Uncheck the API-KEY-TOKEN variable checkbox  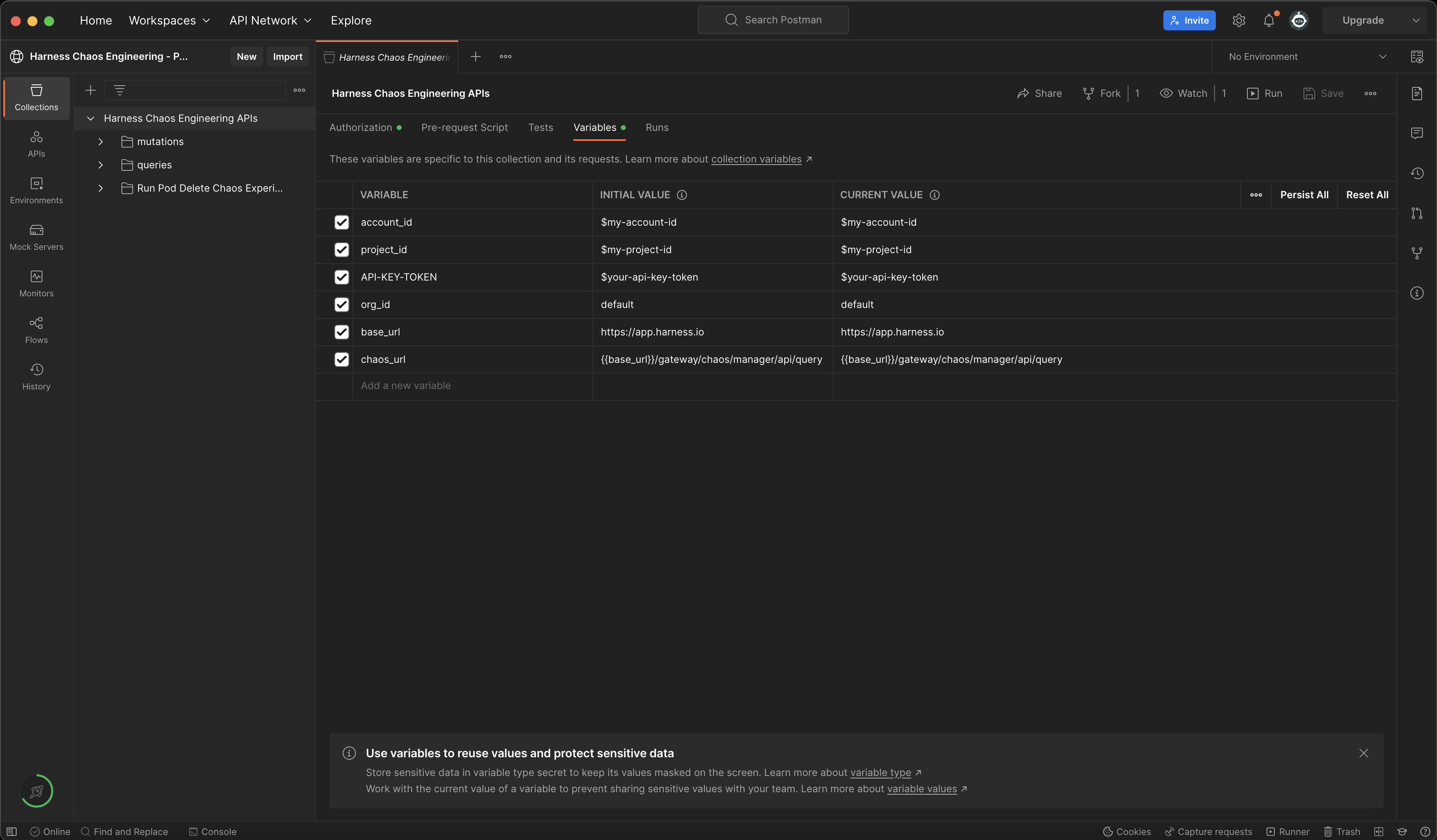pos(341,277)
